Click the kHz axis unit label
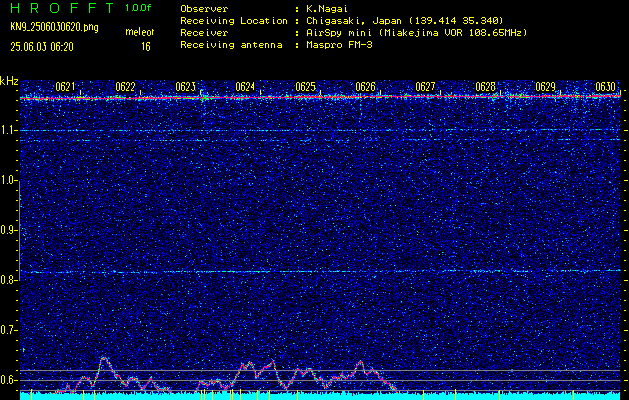This screenshot has width=629, height=400. coord(9,81)
